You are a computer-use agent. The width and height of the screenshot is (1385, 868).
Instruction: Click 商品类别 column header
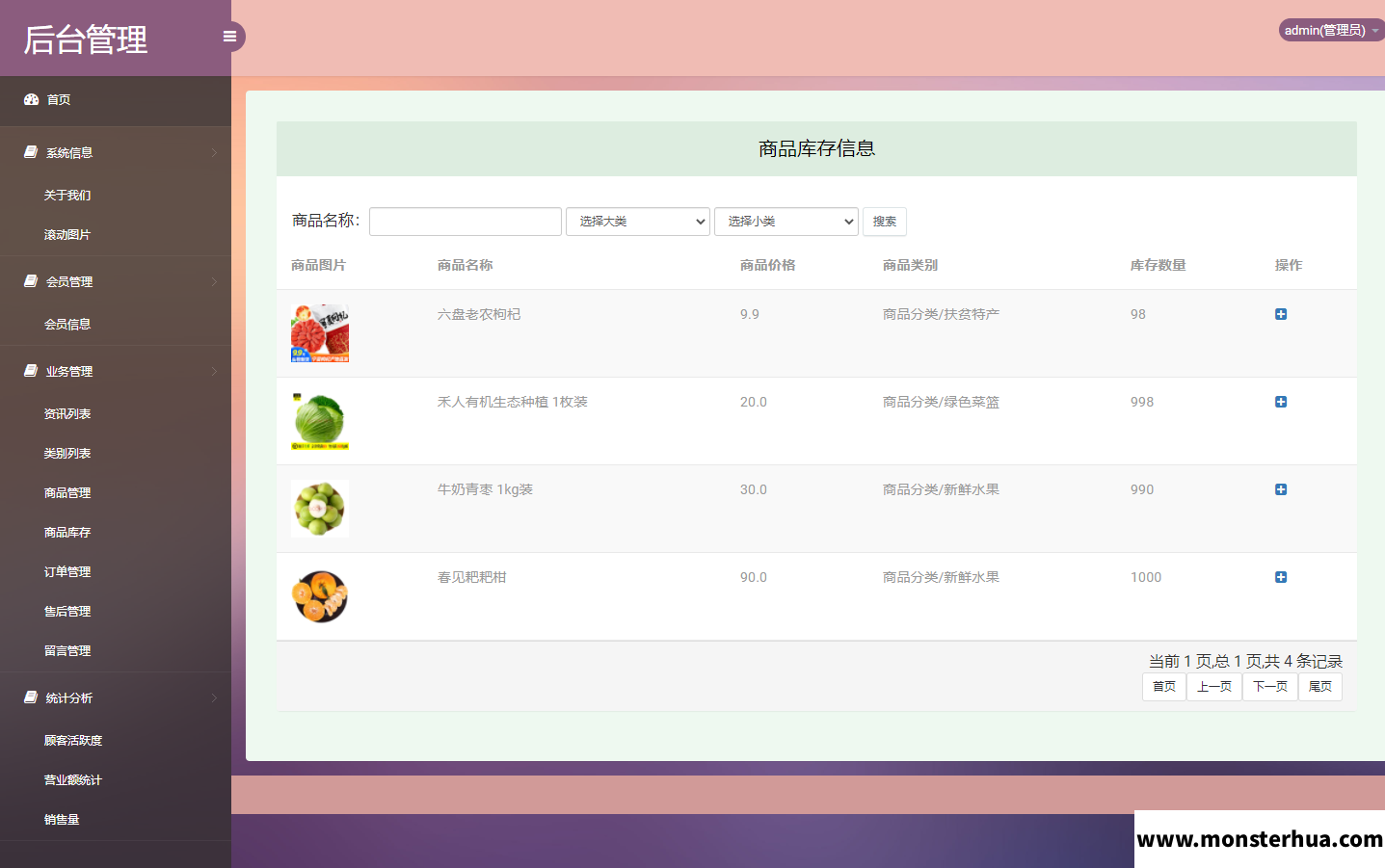[911, 265]
